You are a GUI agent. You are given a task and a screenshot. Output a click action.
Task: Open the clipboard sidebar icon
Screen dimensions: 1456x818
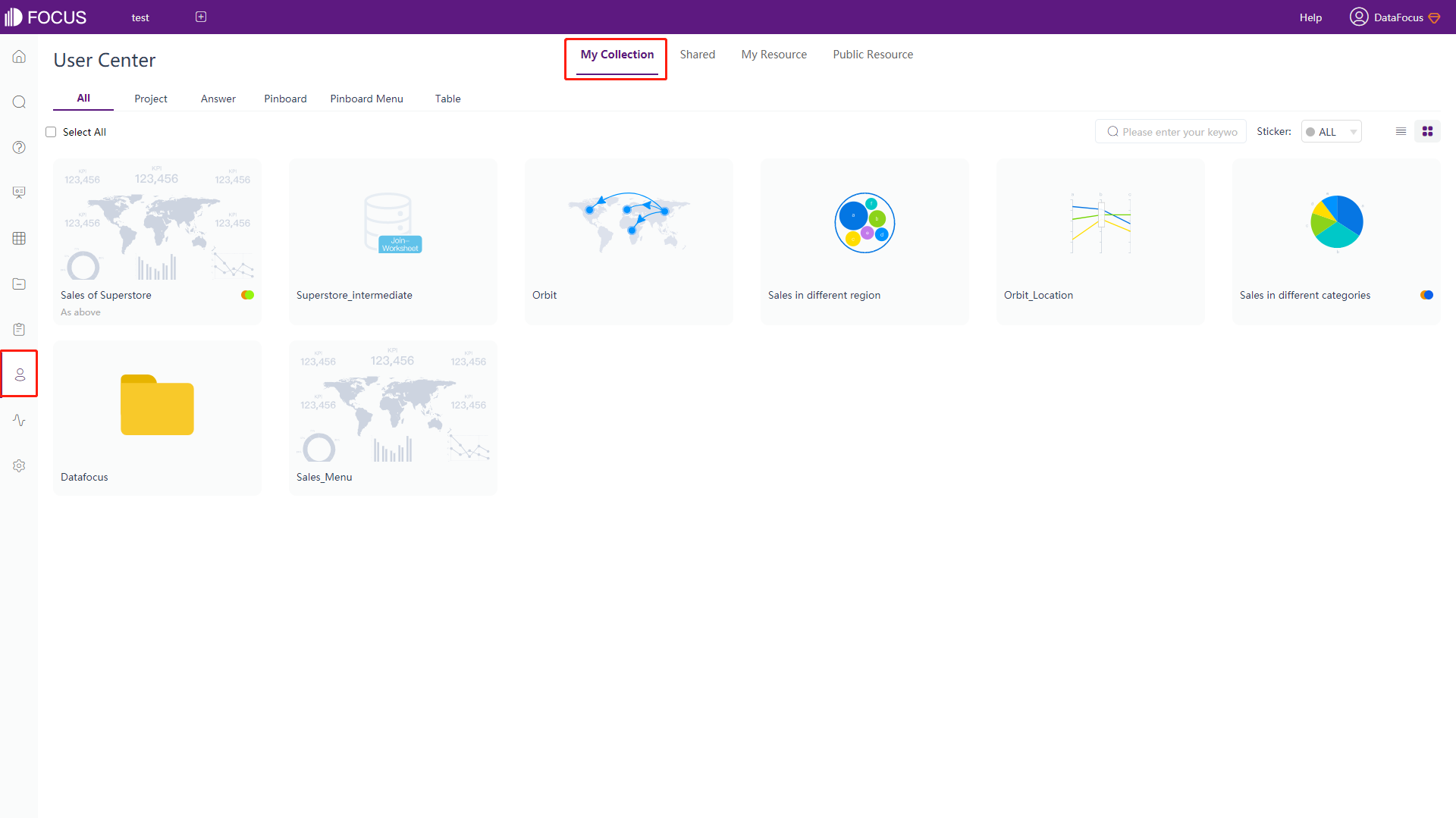pyautogui.click(x=19, y=329)
